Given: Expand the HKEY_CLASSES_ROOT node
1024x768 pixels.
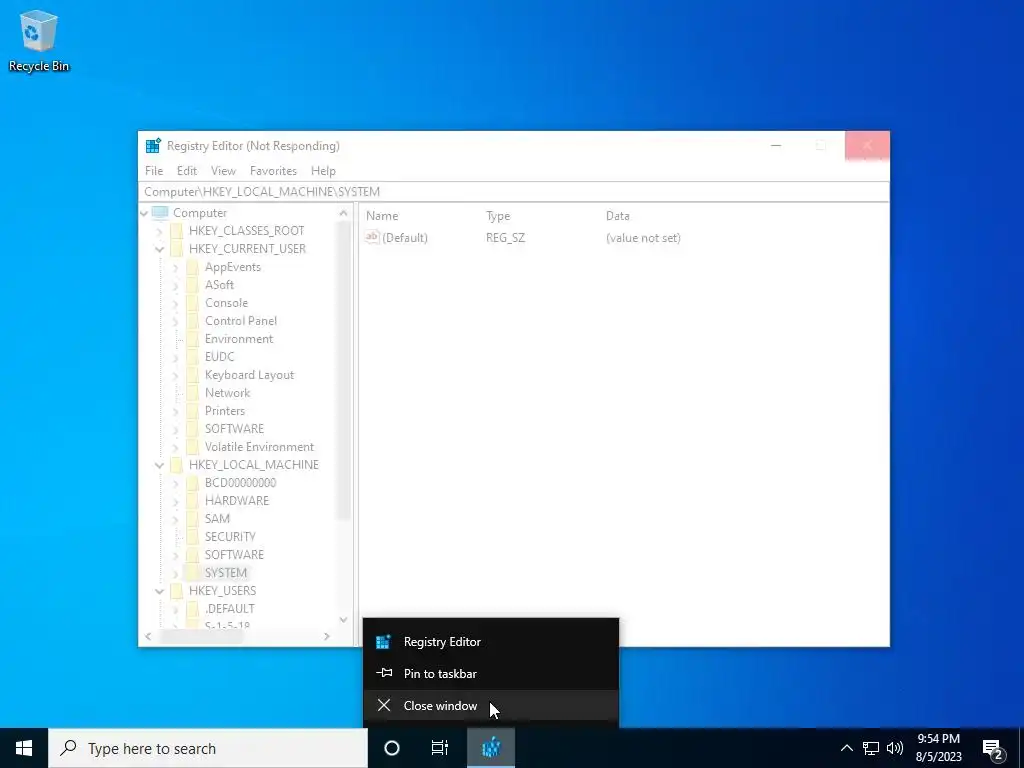Looking at the screenshot, I should tap(159, 231).
